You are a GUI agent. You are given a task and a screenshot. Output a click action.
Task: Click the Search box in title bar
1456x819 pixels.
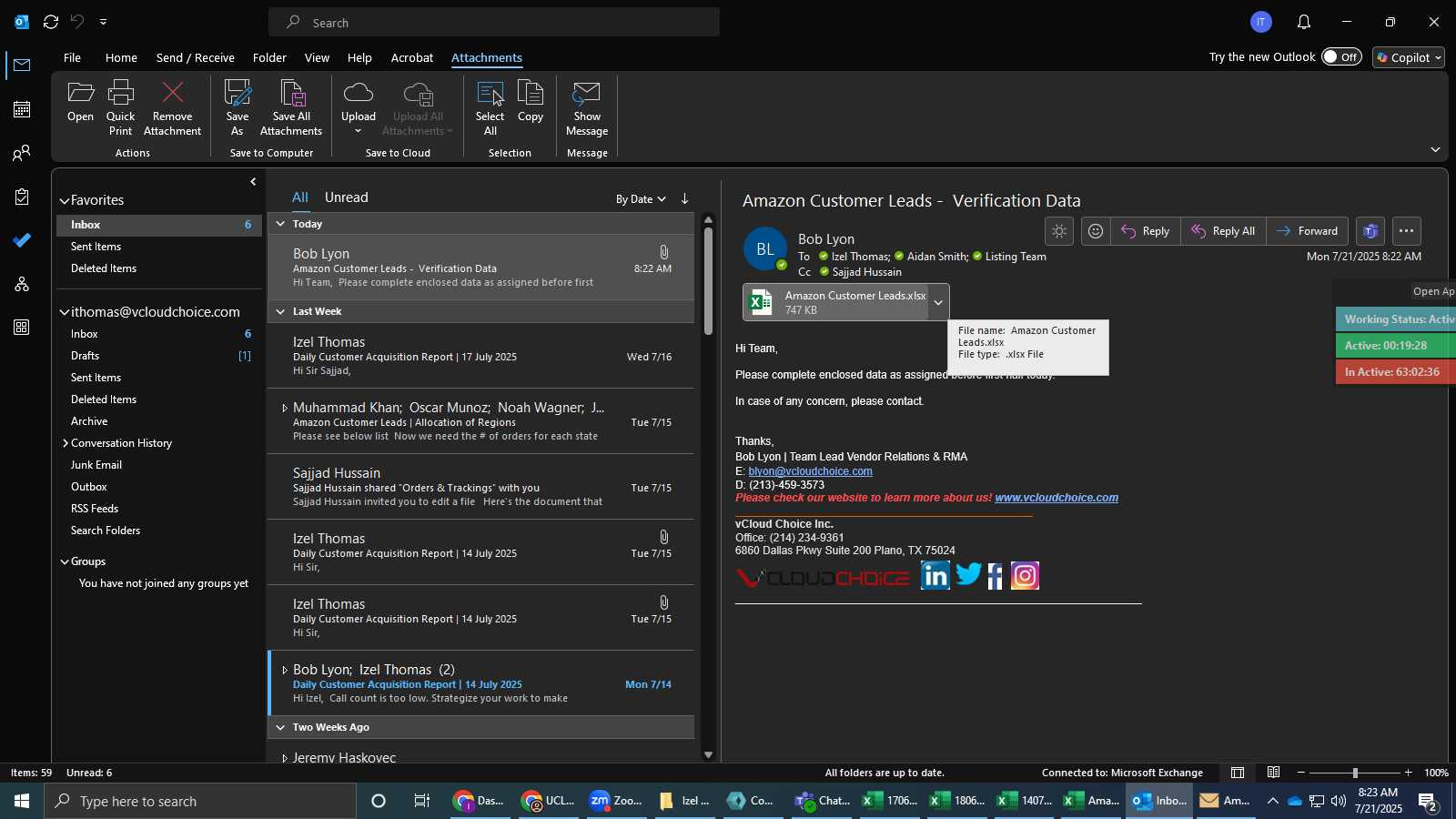pos(494,23)
